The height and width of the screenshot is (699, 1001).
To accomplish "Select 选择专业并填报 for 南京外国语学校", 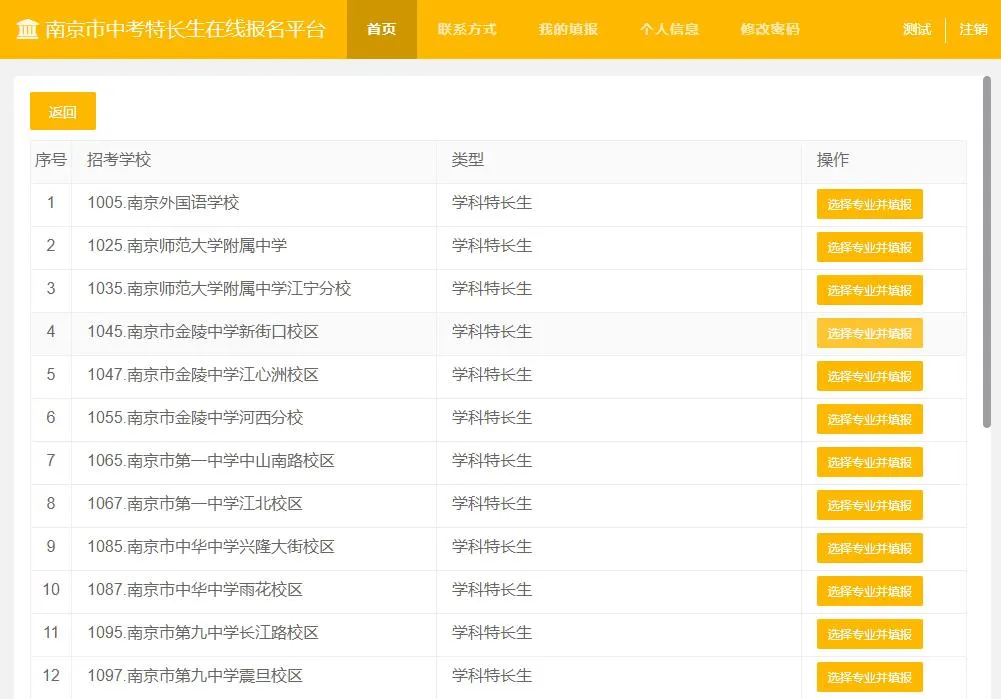I will (869, 203).
